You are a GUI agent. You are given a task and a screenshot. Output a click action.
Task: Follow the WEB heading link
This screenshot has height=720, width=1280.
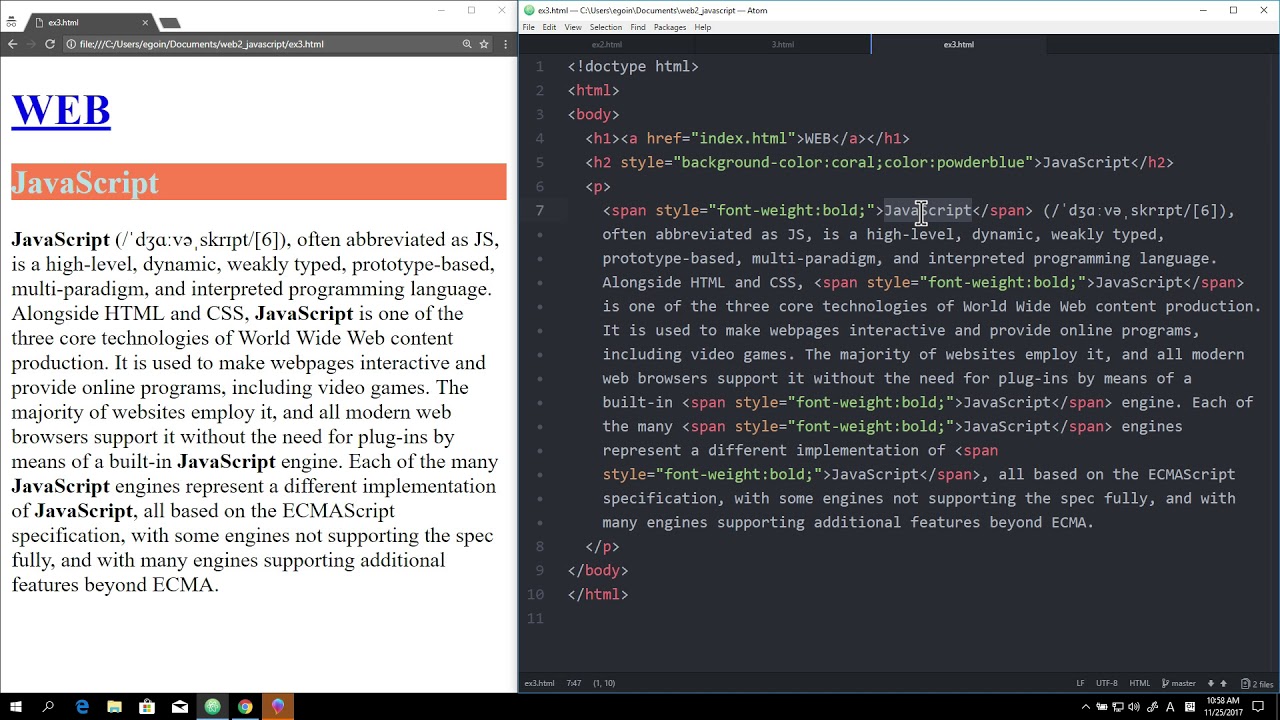coord(60,110)
